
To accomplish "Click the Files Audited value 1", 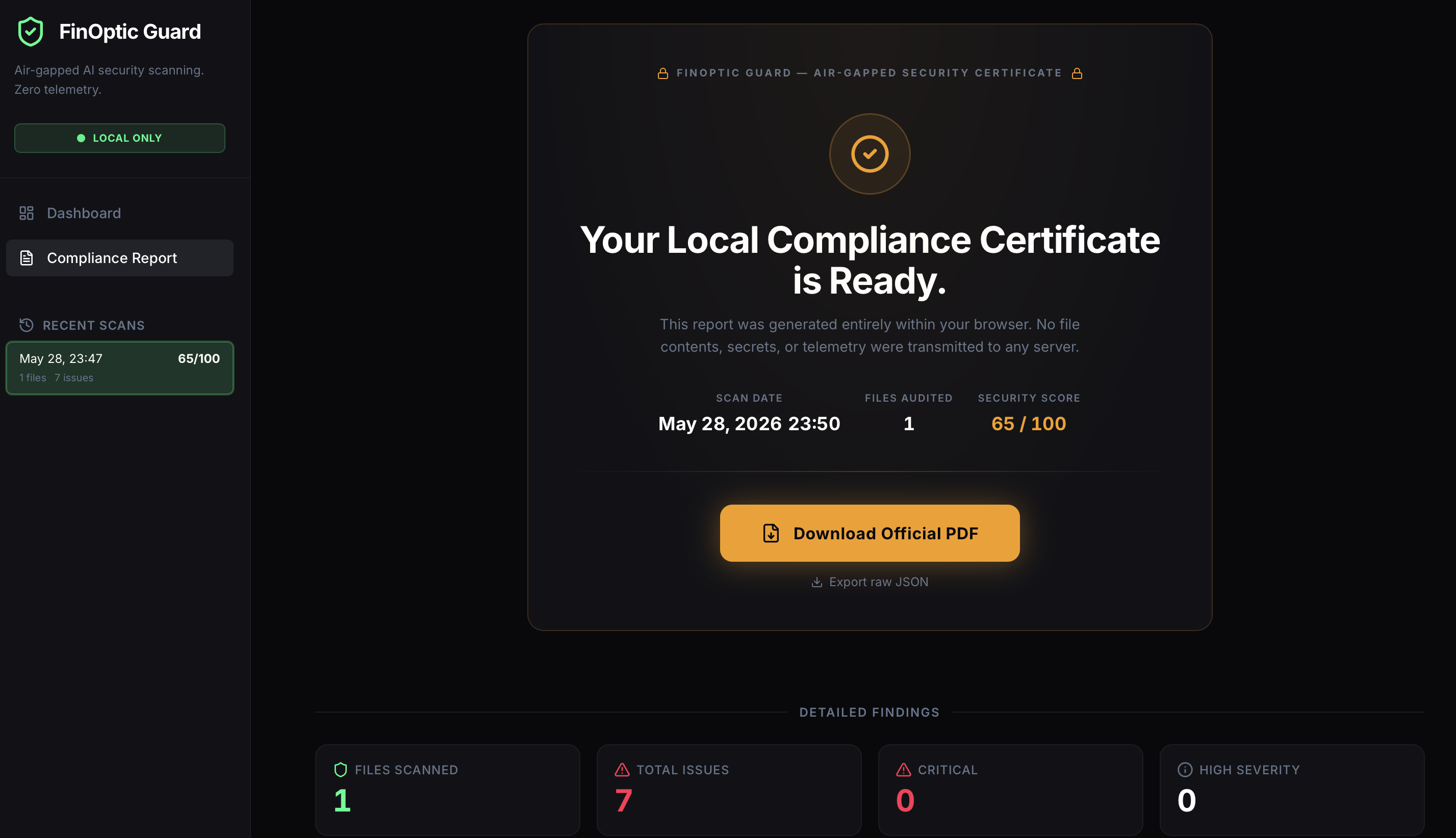I will click(x=908, y=424).
